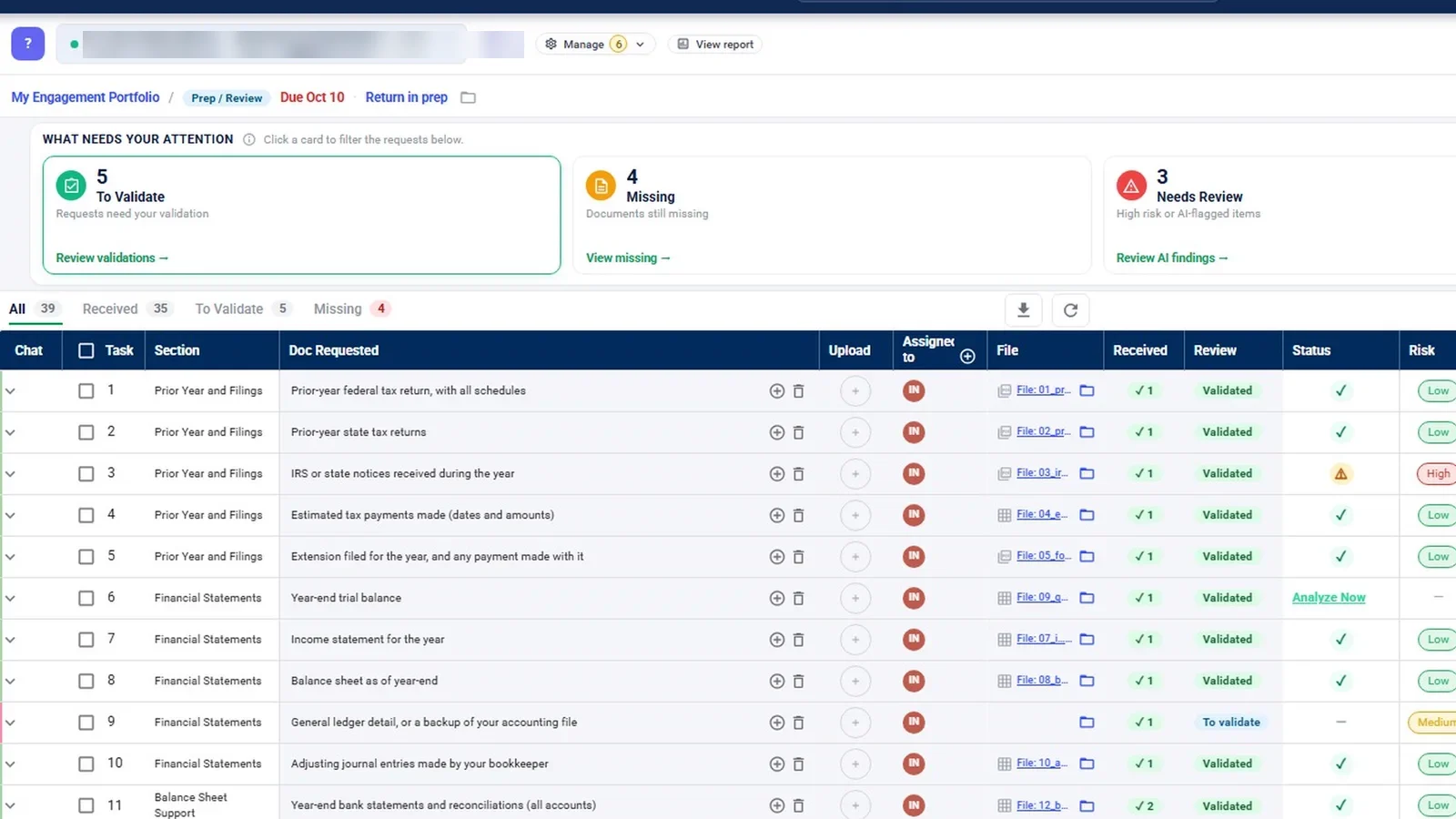Click the To validate status in row 9
1456x819 pixels.
point(1231,723)
